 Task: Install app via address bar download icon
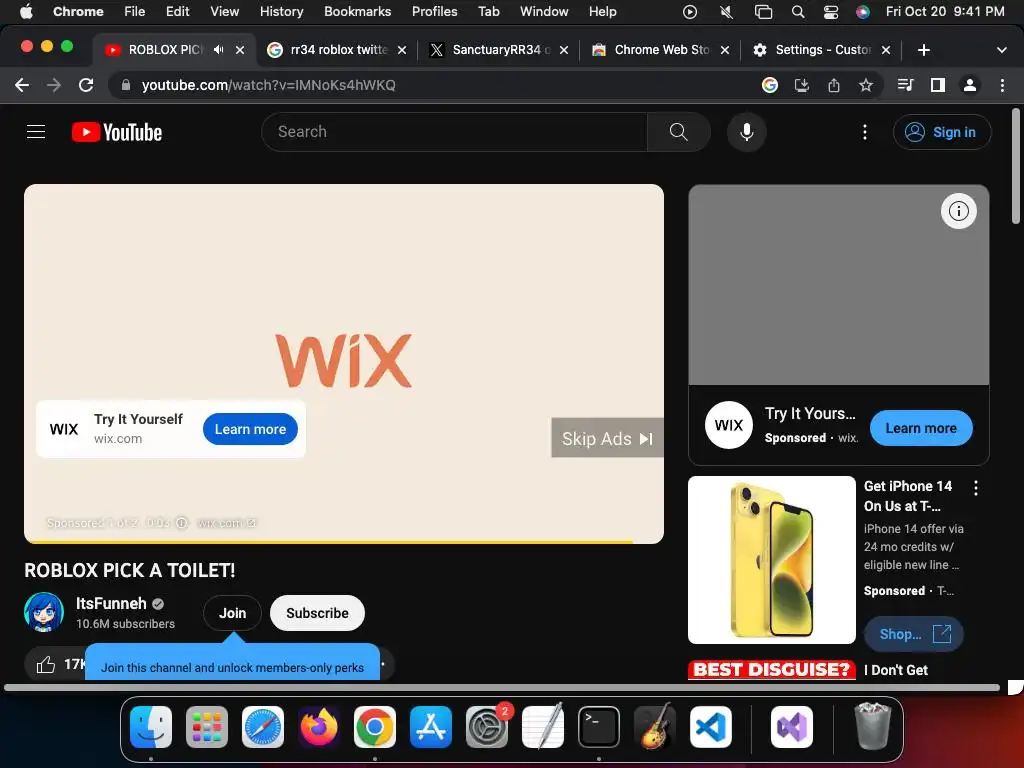(802, 85)
